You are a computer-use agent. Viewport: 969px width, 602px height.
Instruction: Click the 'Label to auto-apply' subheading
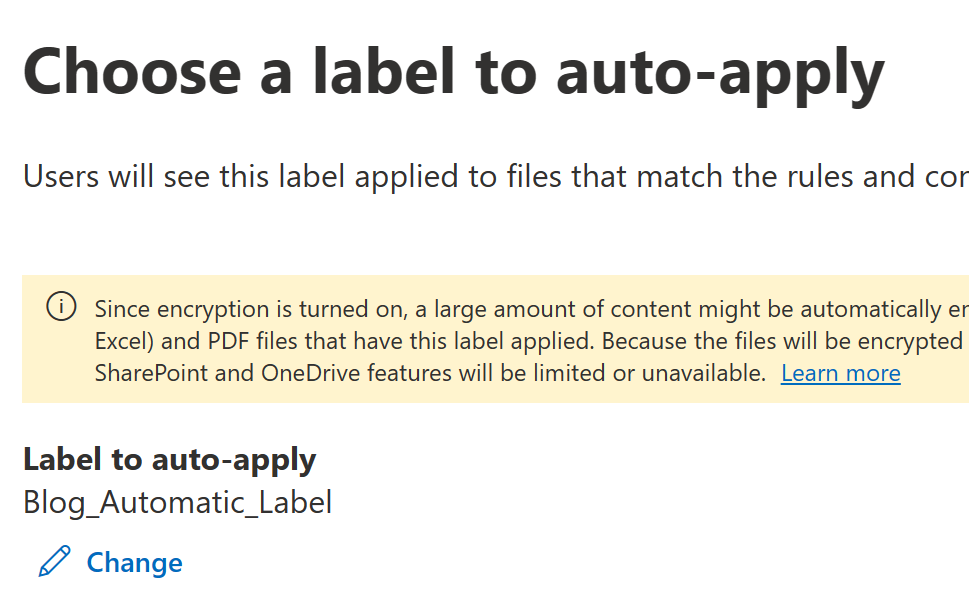169,460
